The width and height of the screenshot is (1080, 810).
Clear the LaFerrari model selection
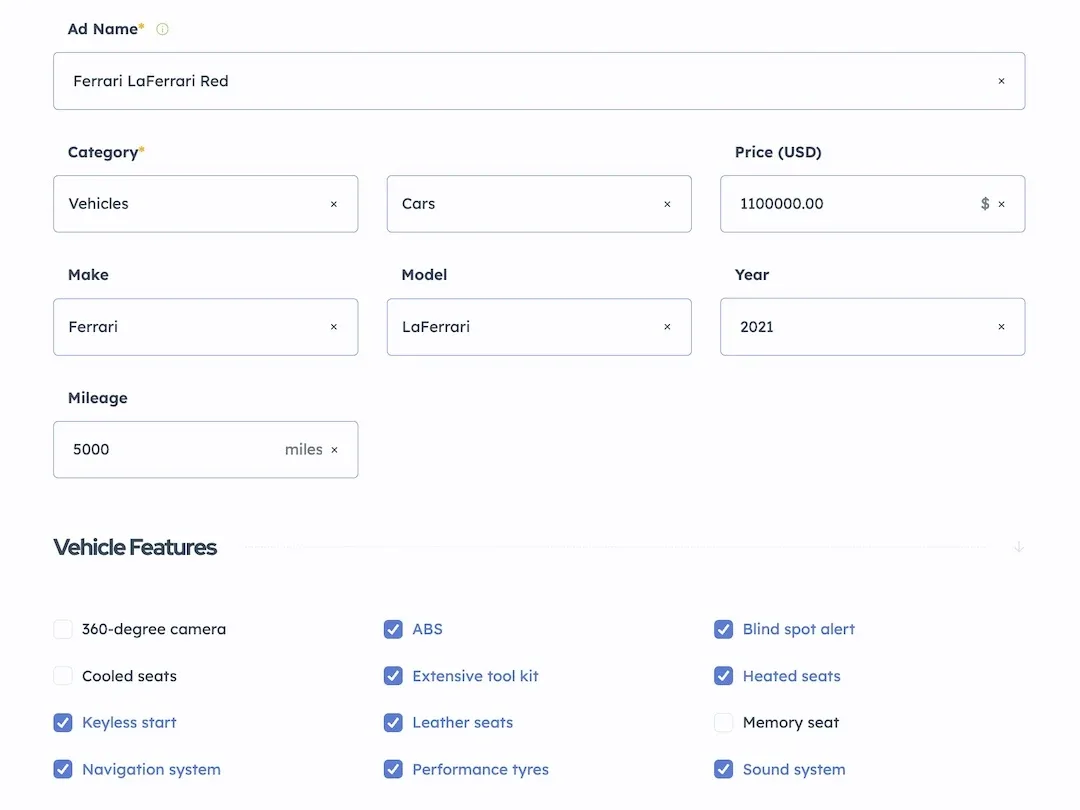(x=667, y=327)
